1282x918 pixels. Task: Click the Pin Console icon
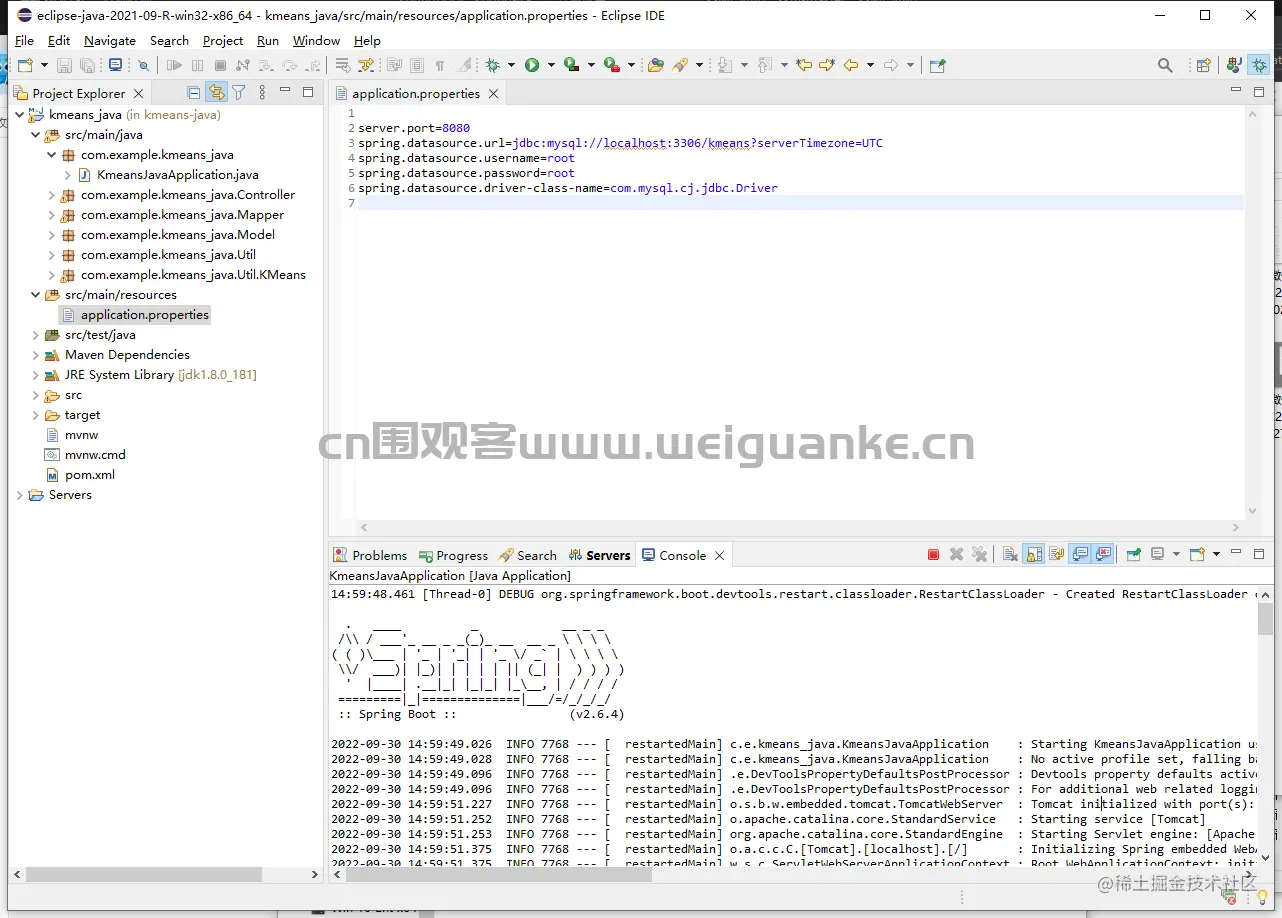point(1134,554)
